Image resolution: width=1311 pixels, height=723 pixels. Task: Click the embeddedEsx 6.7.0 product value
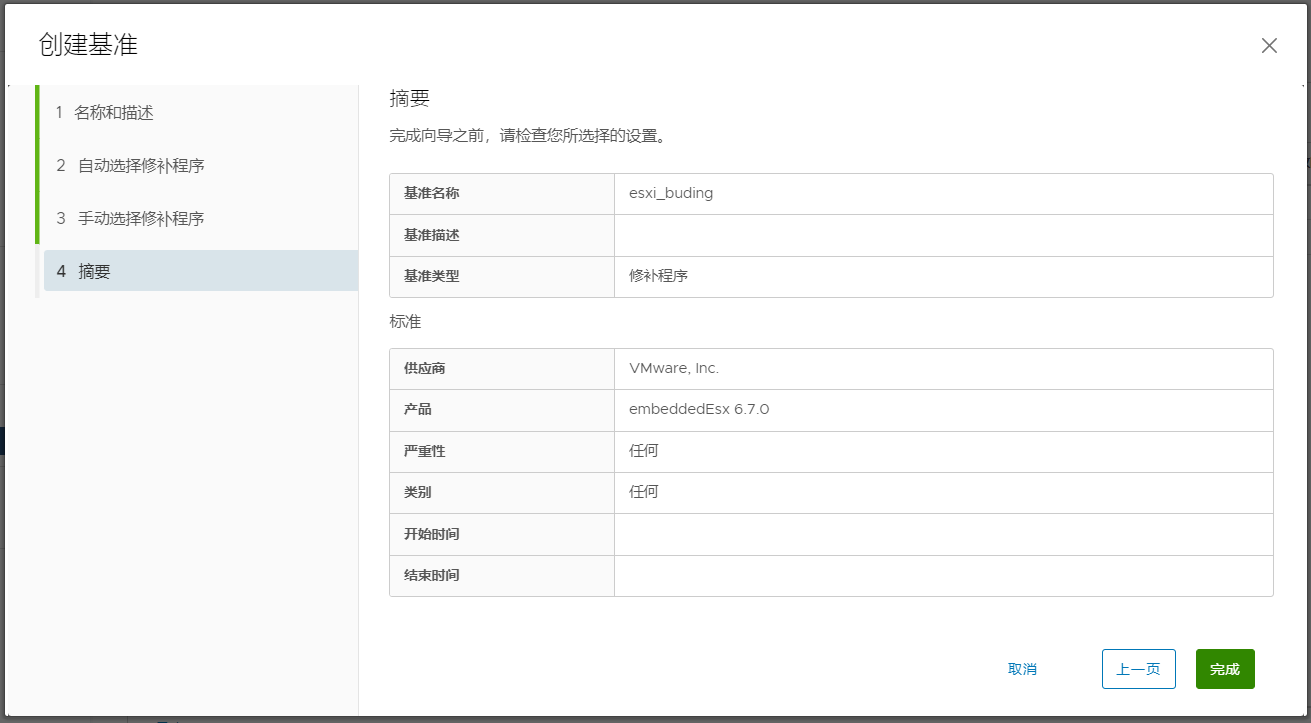(x=699, y=409)
